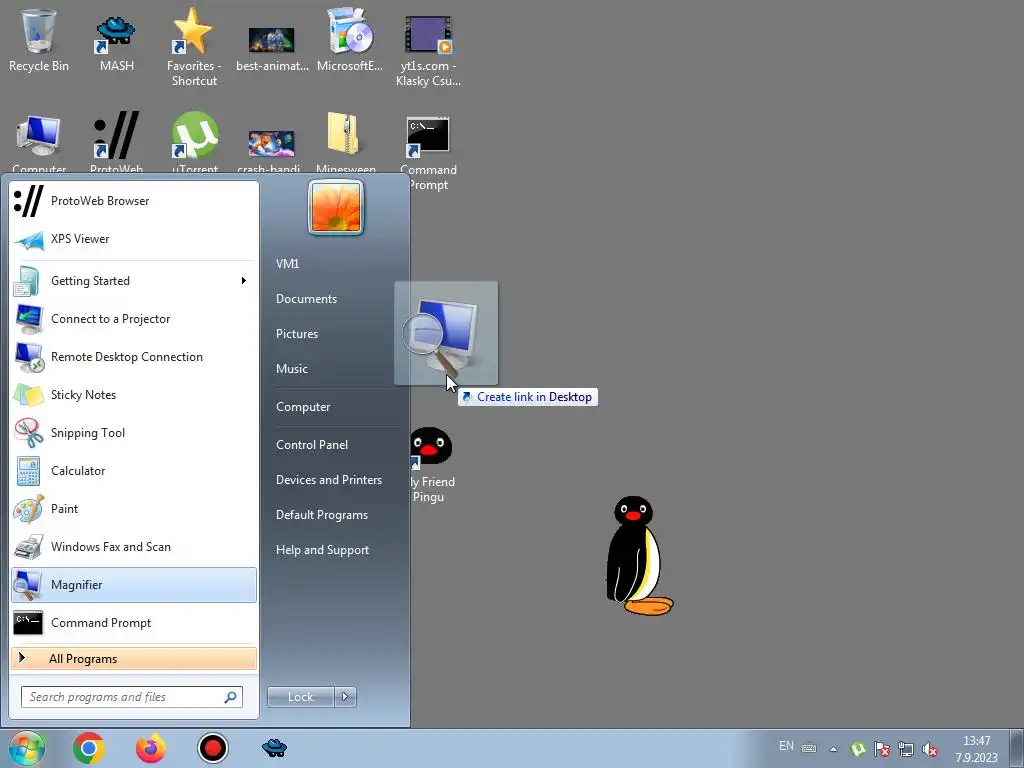Select the zipped Minesweeper folder on the desktop

(345, 140)
